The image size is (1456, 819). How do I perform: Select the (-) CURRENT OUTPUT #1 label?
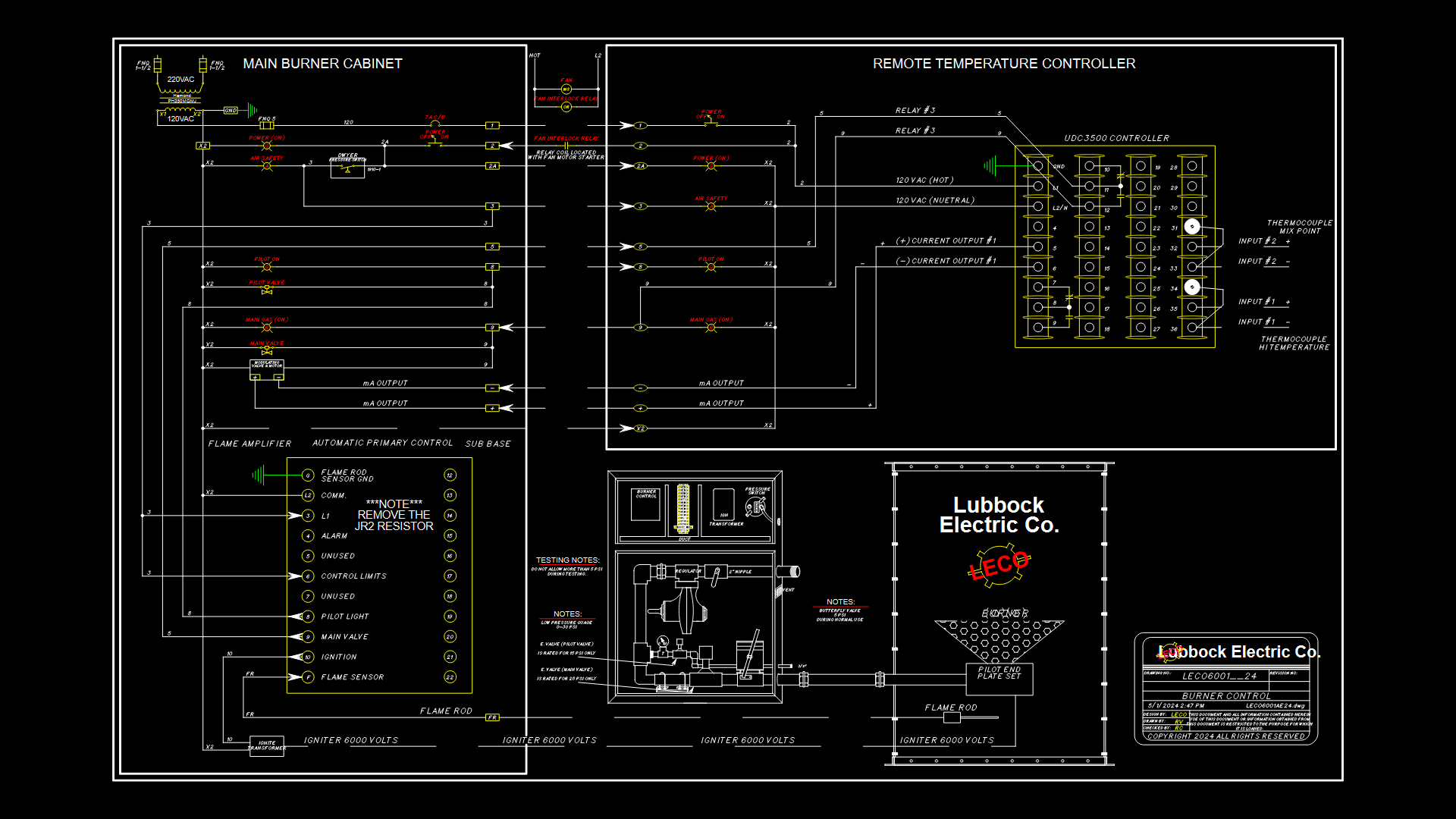point(946,261)
